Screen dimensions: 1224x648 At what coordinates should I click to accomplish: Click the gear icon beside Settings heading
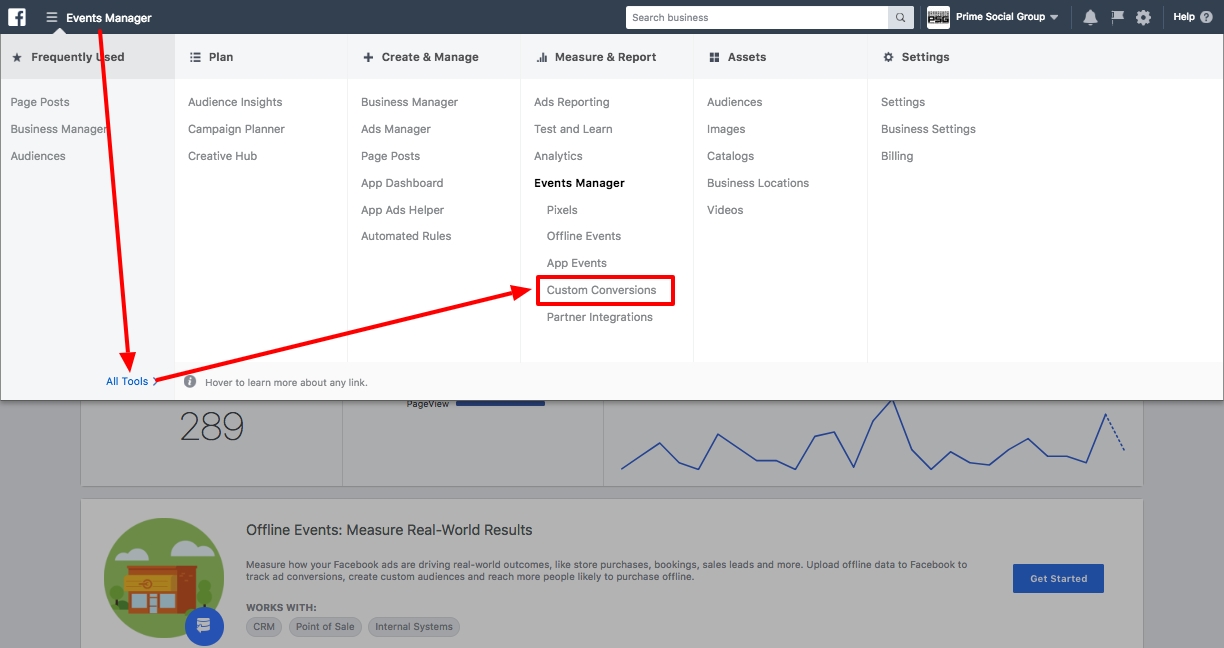click(x=888, y=58)
